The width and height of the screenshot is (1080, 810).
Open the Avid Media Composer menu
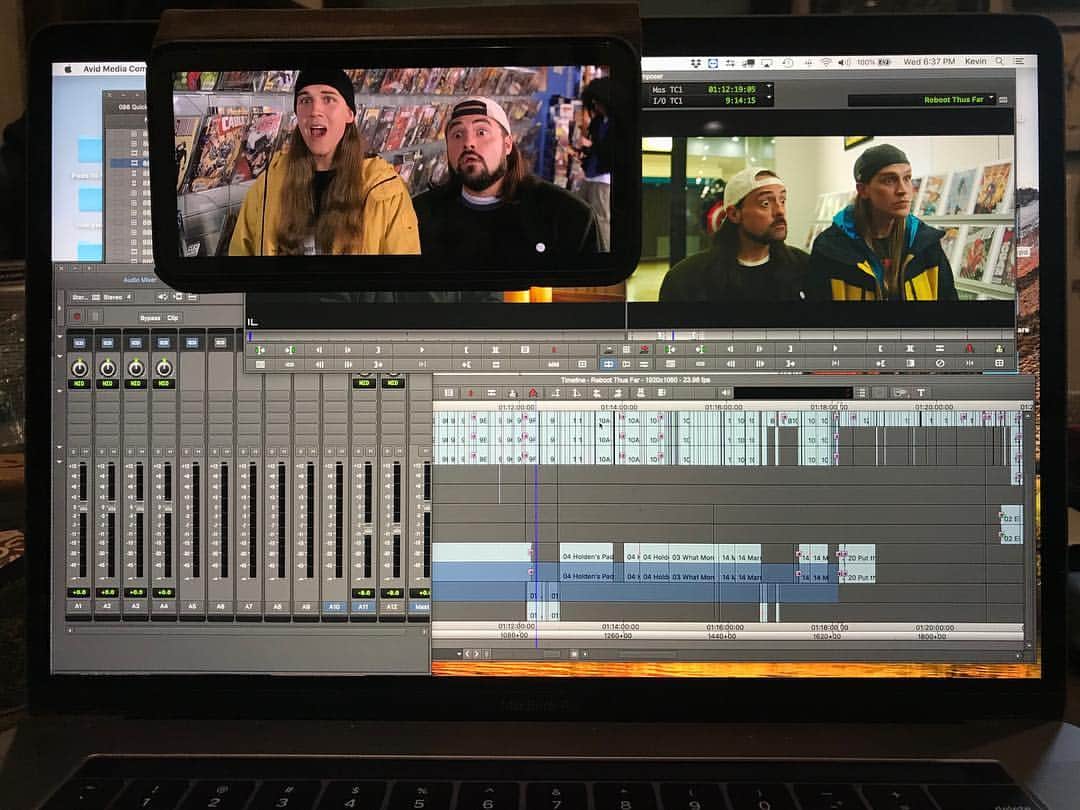point(114,69)
